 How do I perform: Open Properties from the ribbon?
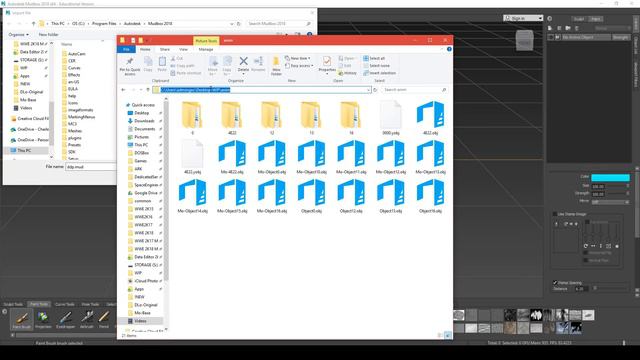[327, 64]
